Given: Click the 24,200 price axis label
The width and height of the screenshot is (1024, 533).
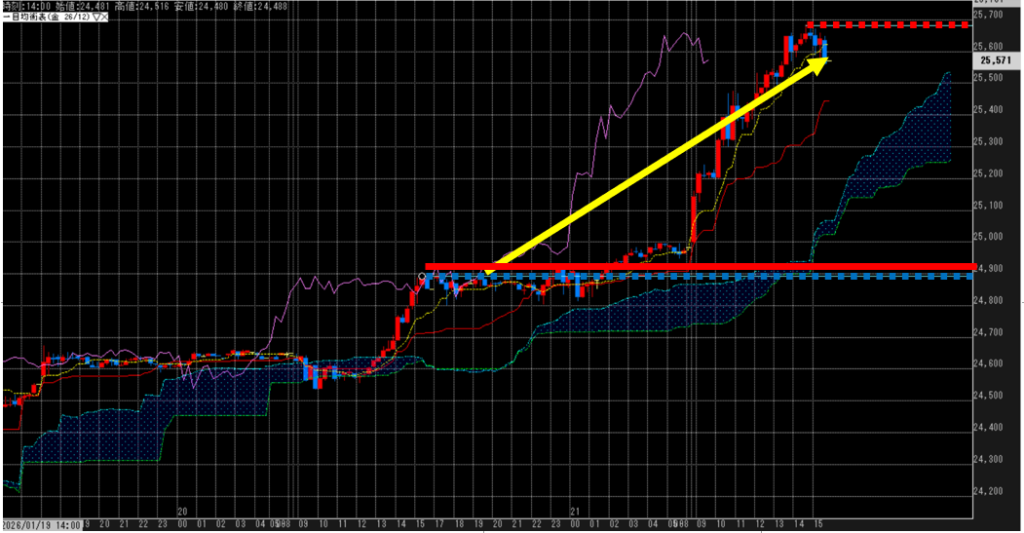Looking at the screenshot, I should (993, 491).
